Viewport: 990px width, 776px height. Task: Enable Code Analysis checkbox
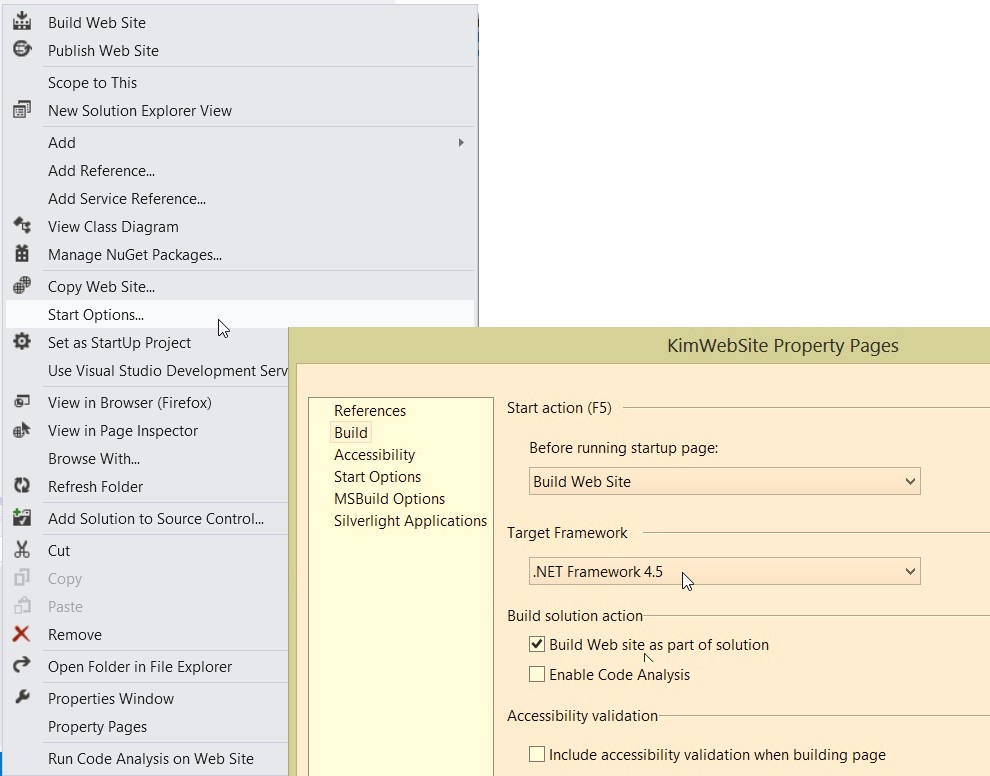point(537,674)
